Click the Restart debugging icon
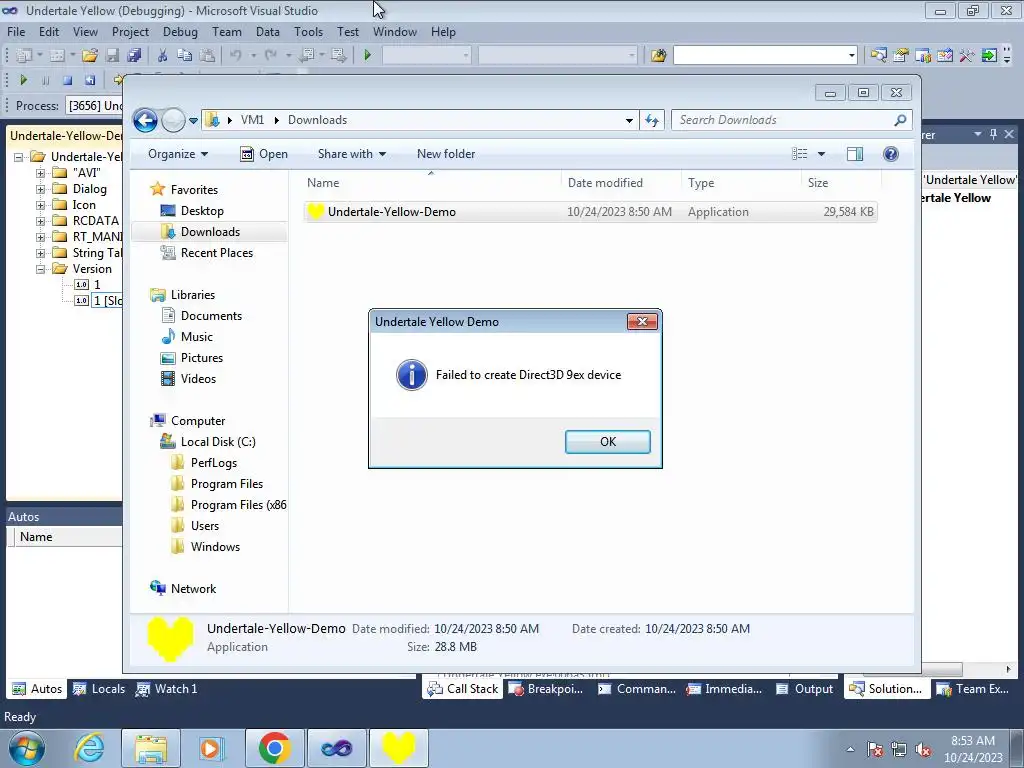The width and height of the screenshot is (1024, 768). (x=89, y=80)
